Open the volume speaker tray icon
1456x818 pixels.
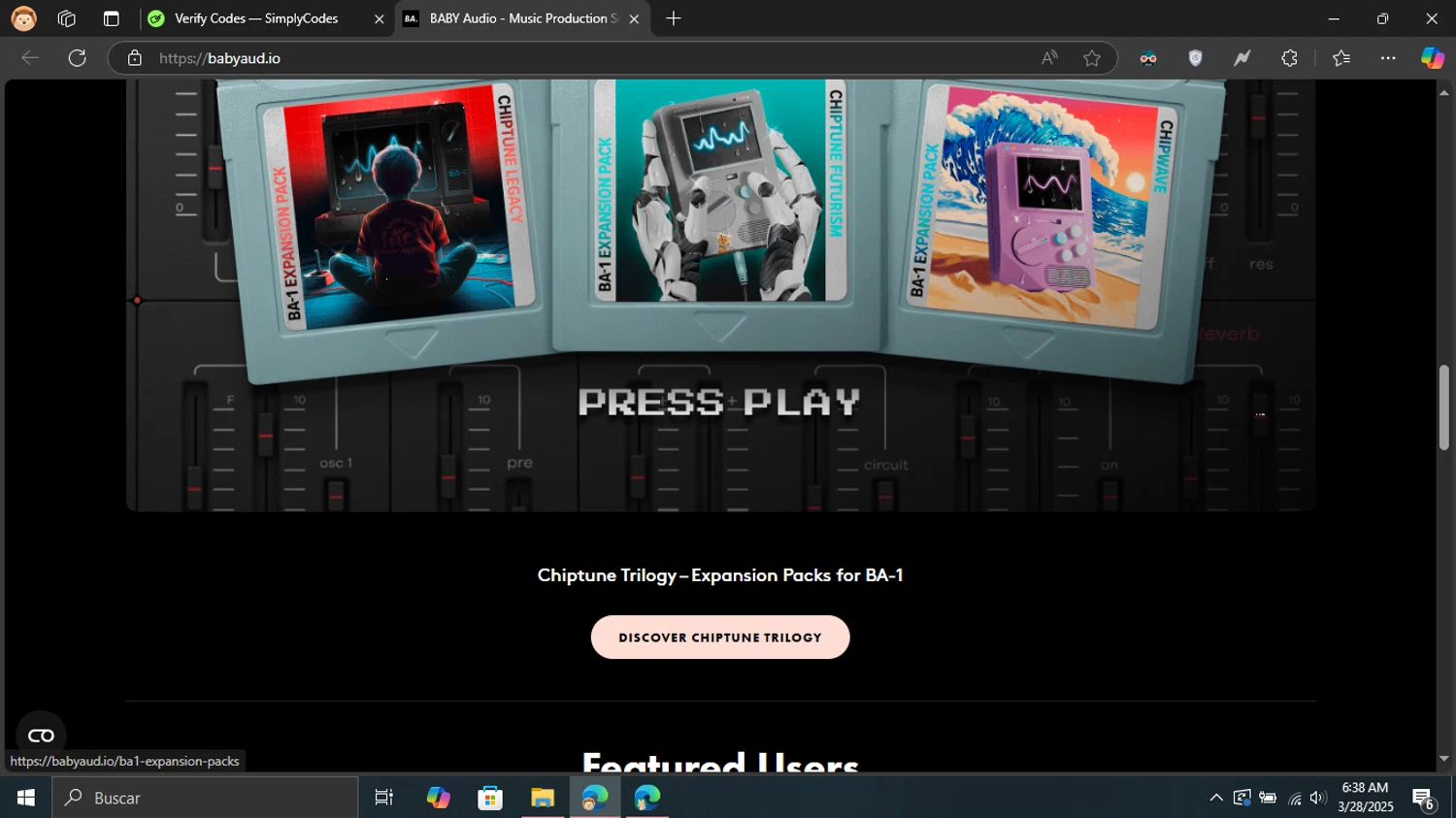tap(1317, 798)
